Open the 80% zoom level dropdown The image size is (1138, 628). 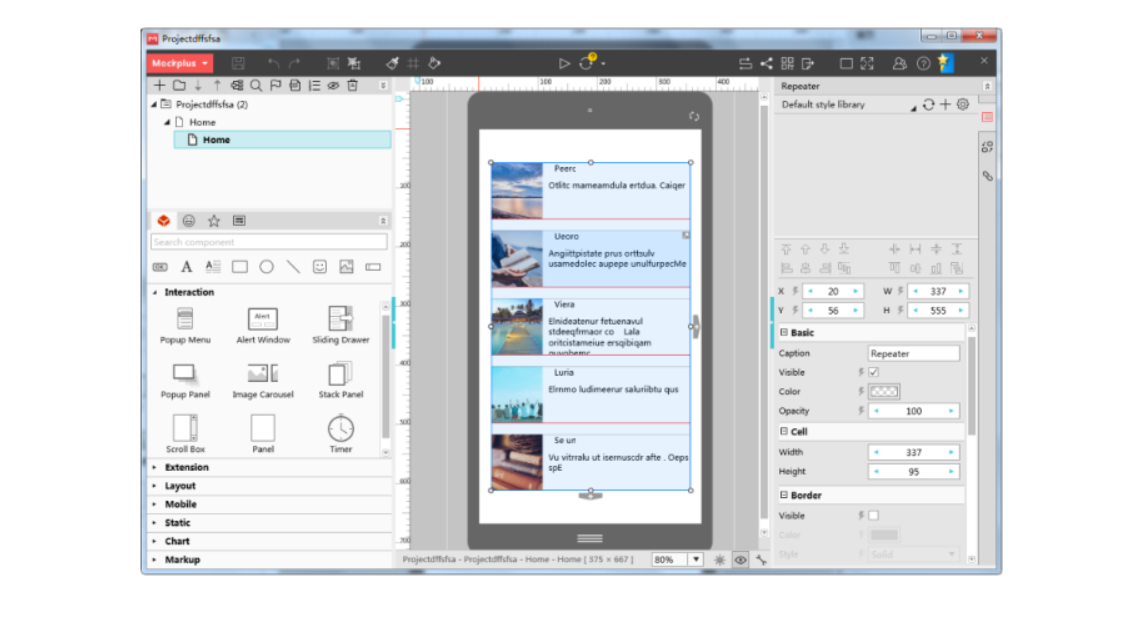(696, 560)
